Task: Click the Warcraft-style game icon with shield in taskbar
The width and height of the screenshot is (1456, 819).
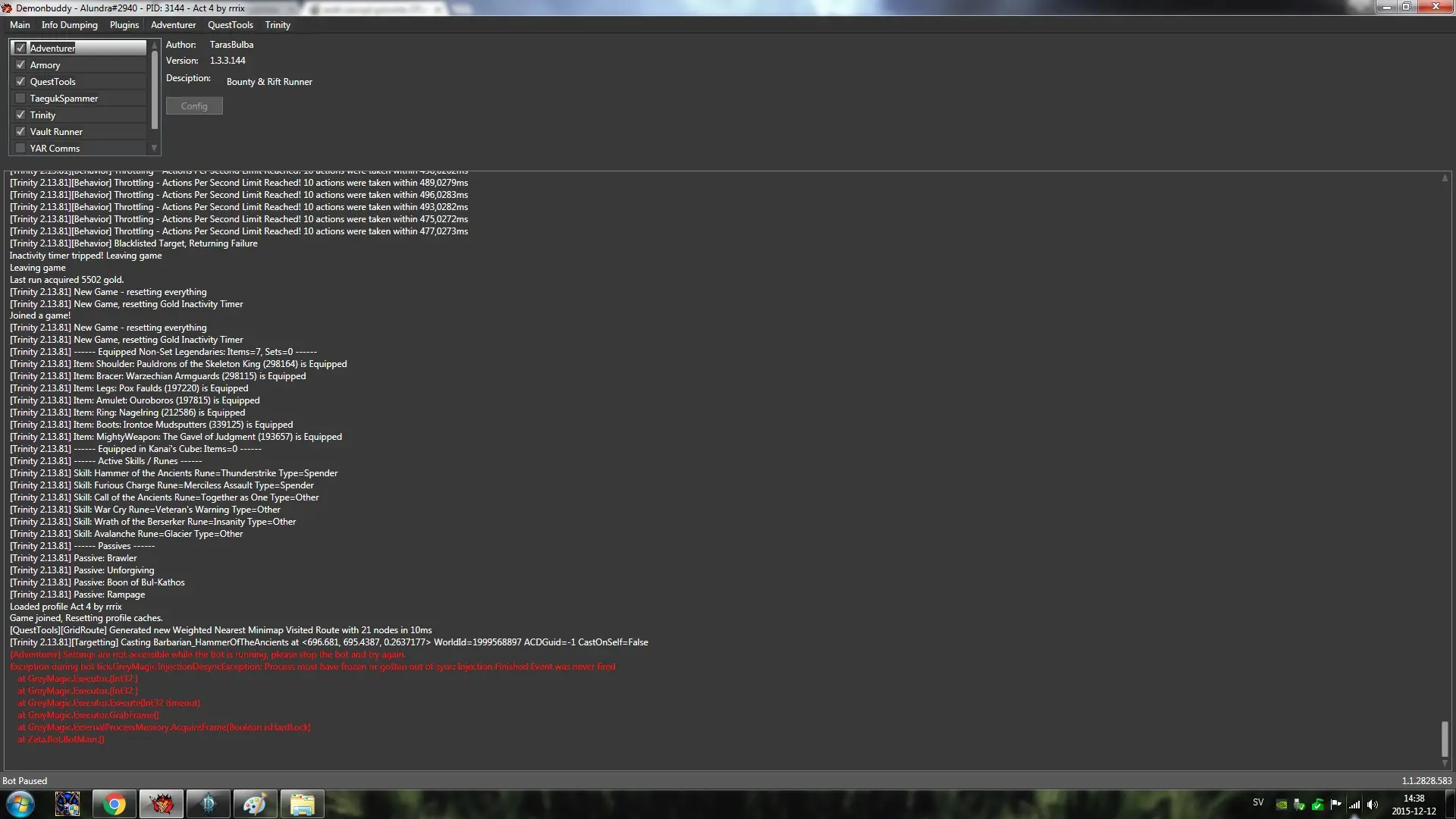Action: pyautogui.click(x=67, y=804)
